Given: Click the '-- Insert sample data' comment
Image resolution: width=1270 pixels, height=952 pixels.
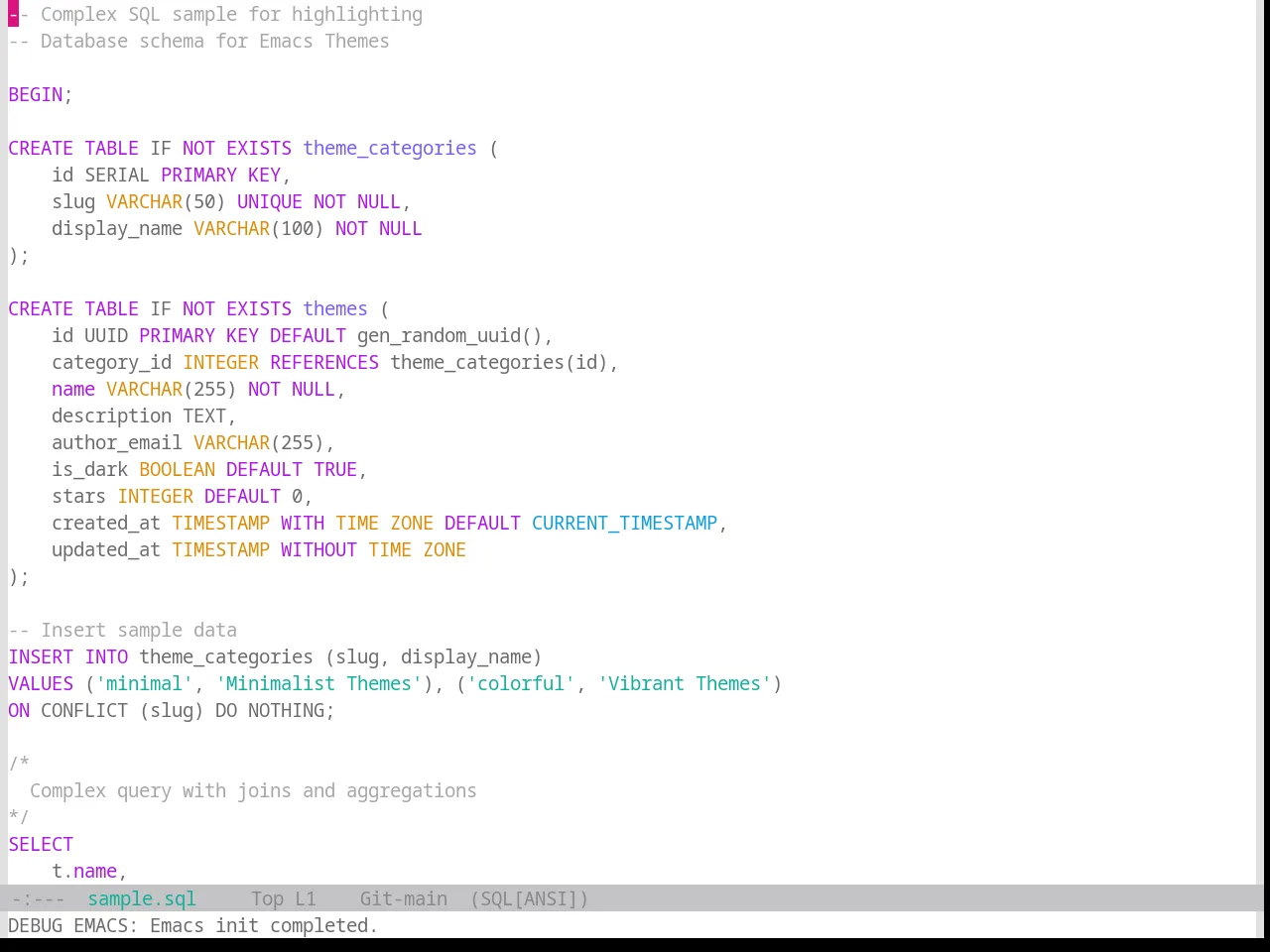Looking at the screenshot, I should [123, 630].
